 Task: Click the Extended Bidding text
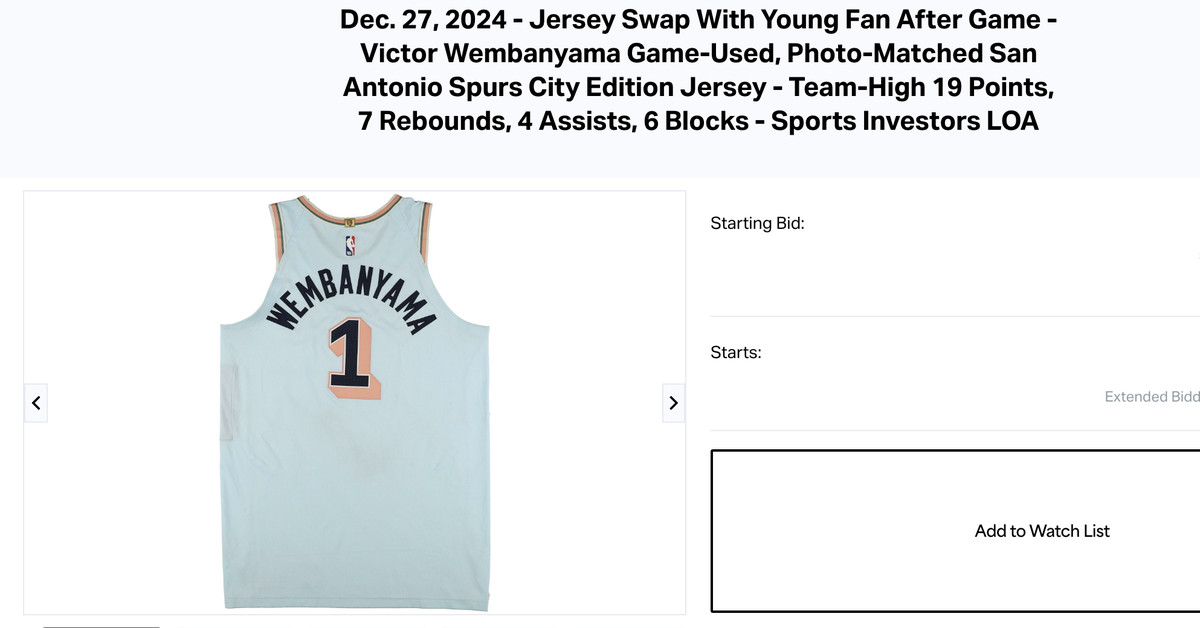[1152, 397]
